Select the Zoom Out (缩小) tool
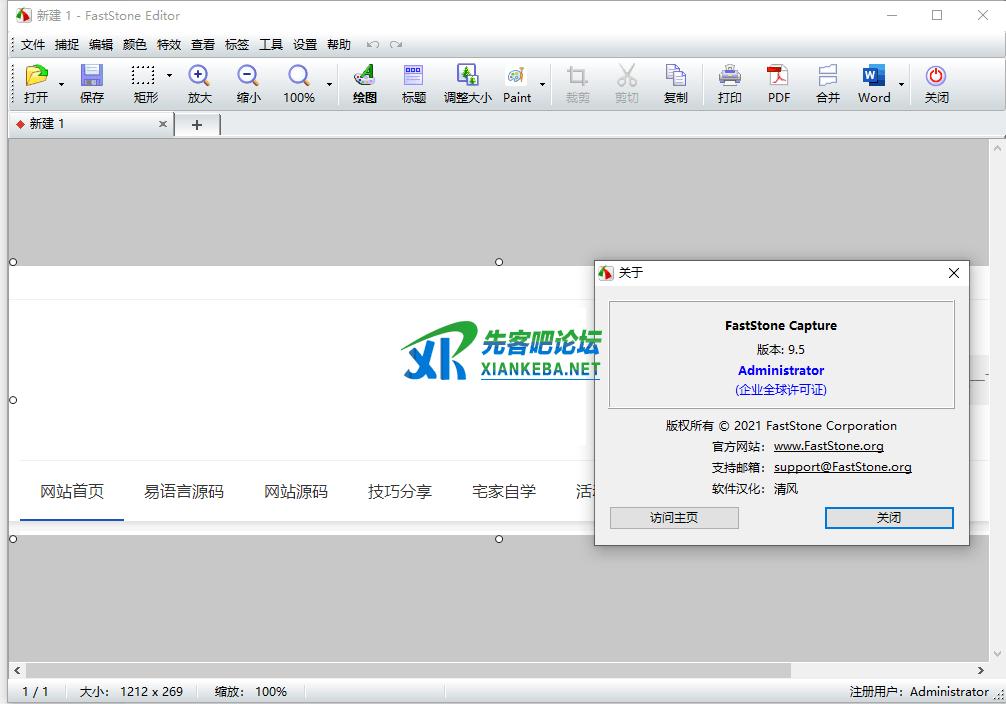 pyautogui.click(x=248, y=76)
